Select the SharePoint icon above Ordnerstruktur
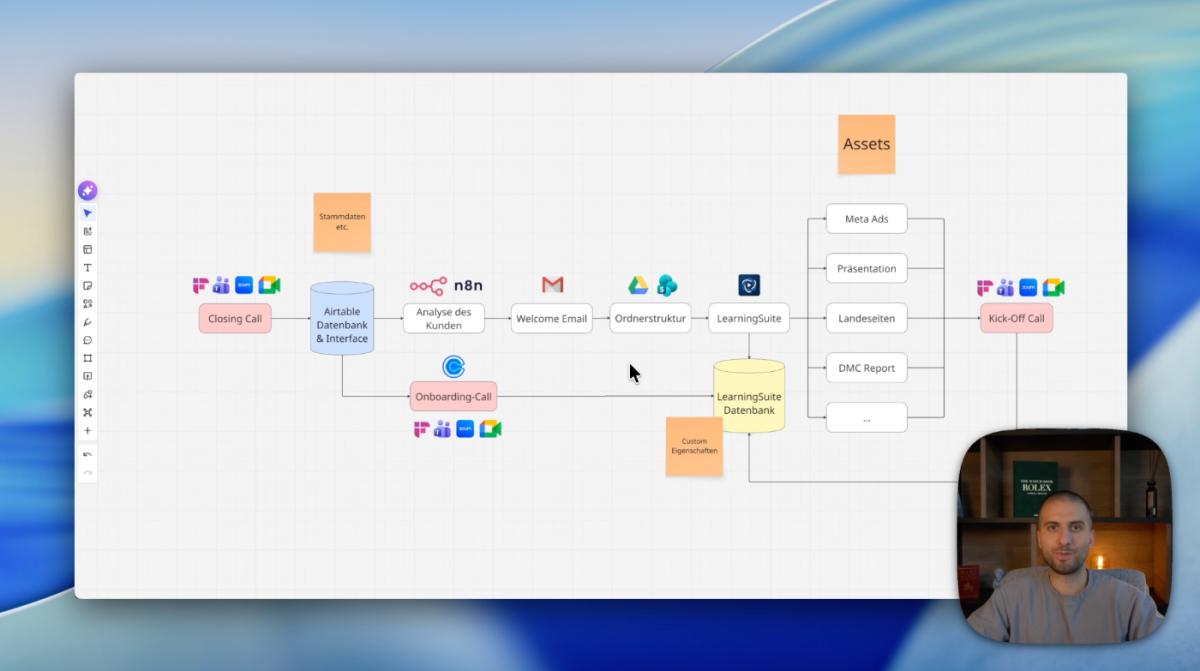 coord(667,286)
